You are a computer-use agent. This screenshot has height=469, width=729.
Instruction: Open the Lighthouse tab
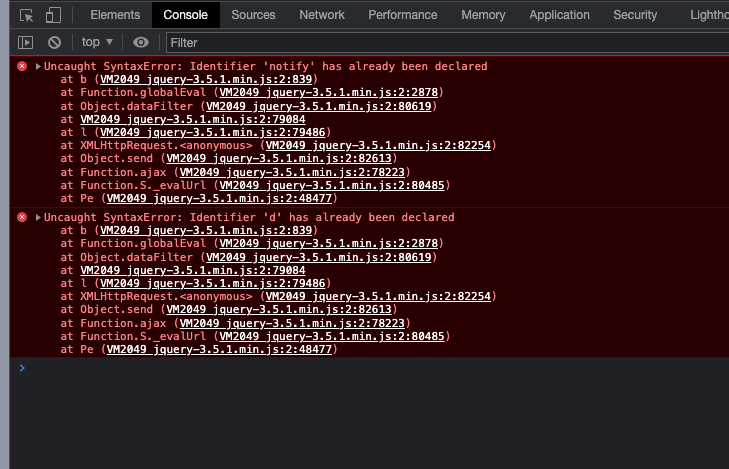pos(709,15)
